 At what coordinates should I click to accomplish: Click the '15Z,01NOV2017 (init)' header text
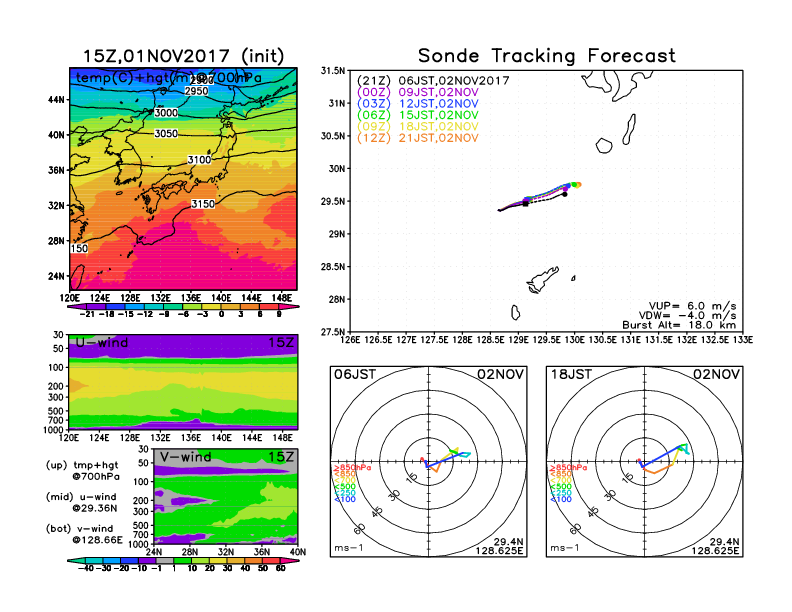click(182, 56)
